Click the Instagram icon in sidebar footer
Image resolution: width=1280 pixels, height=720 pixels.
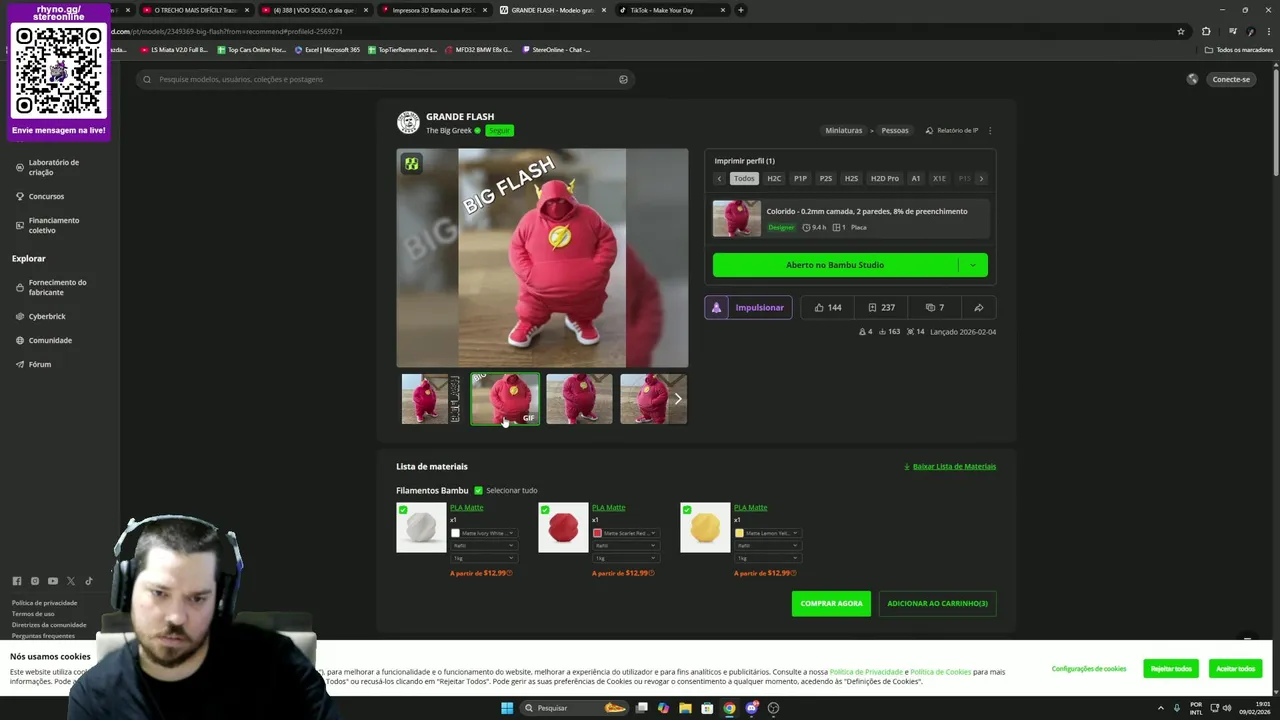[x=34, y=581]
